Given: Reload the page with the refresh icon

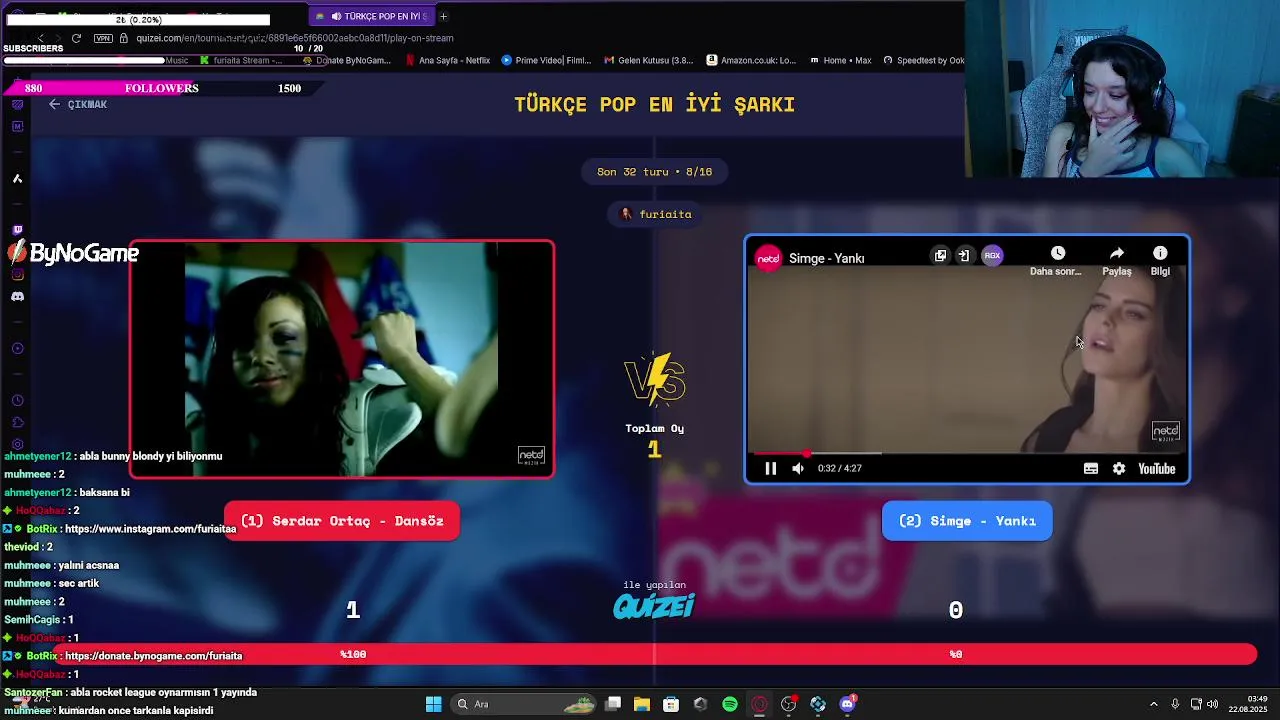Looking at the screenshot, I should click(x=76, y=38).
